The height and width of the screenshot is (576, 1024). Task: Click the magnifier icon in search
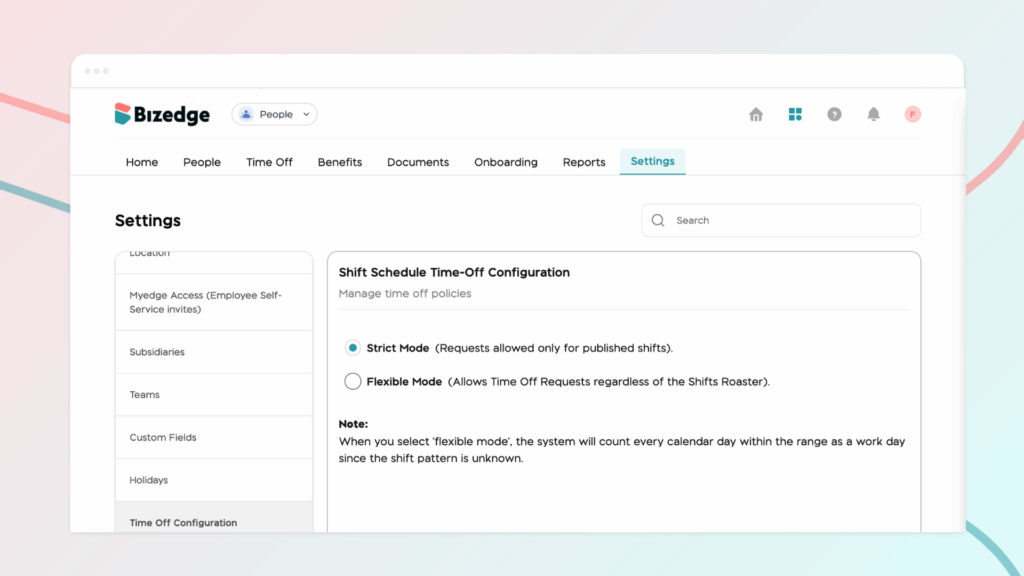coord(658,221)
